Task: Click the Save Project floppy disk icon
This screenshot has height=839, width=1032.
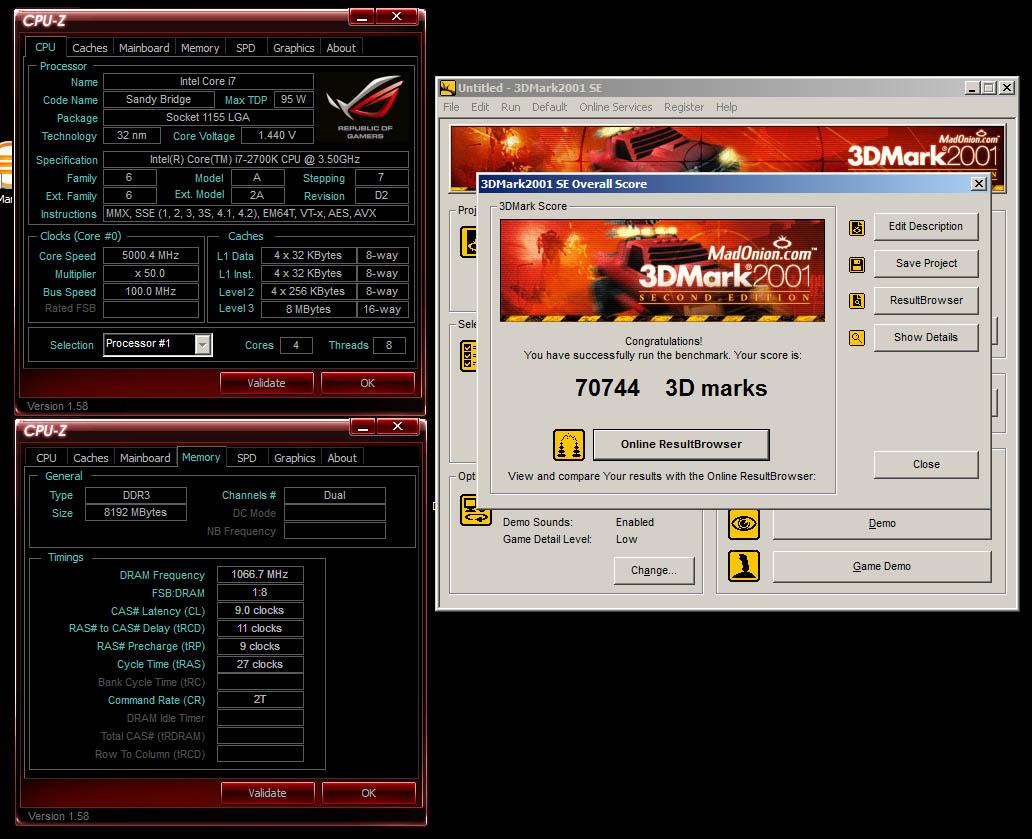Action: (x=856, y=265)
